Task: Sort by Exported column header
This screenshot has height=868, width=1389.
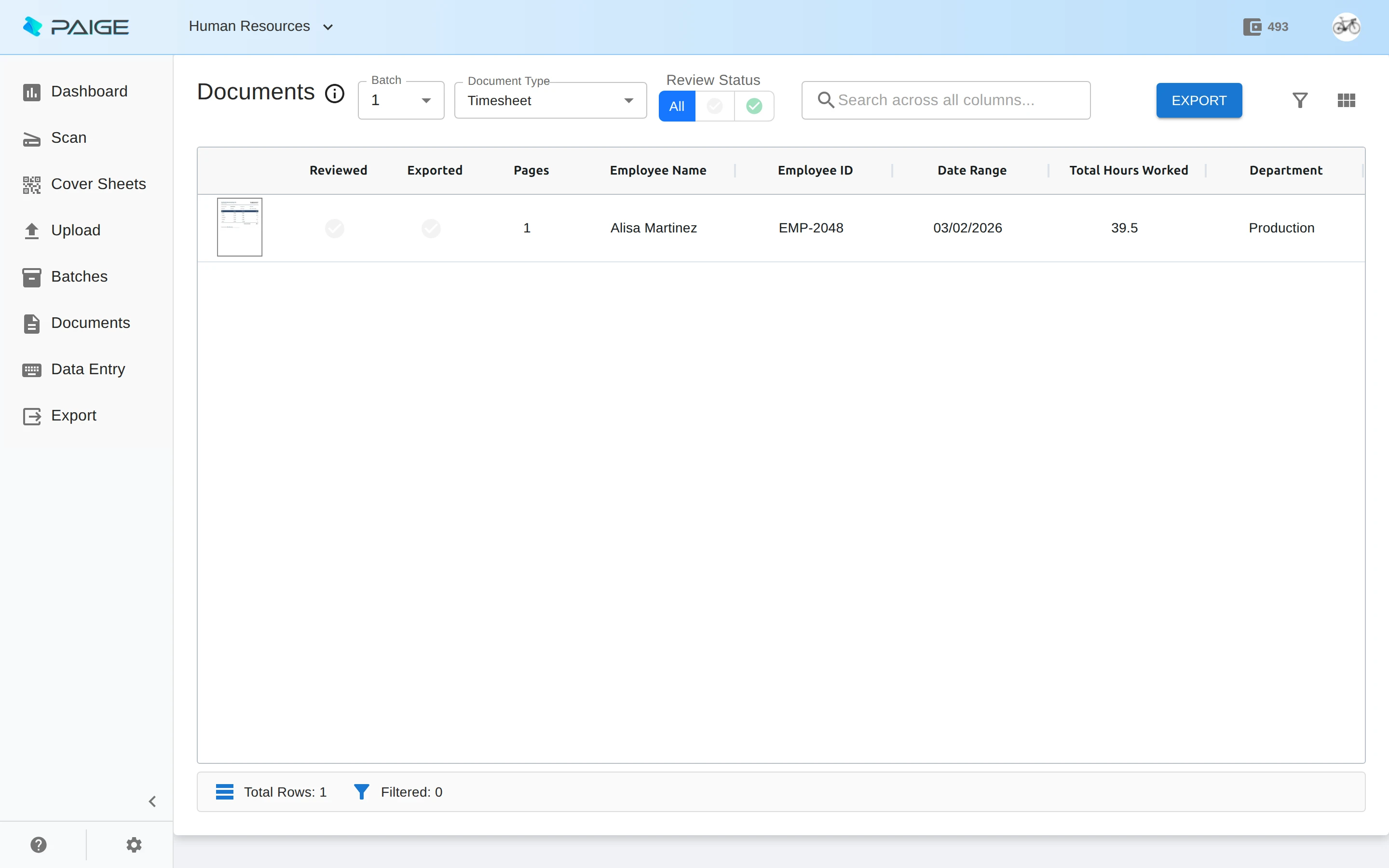Action: tap(435, 171)
